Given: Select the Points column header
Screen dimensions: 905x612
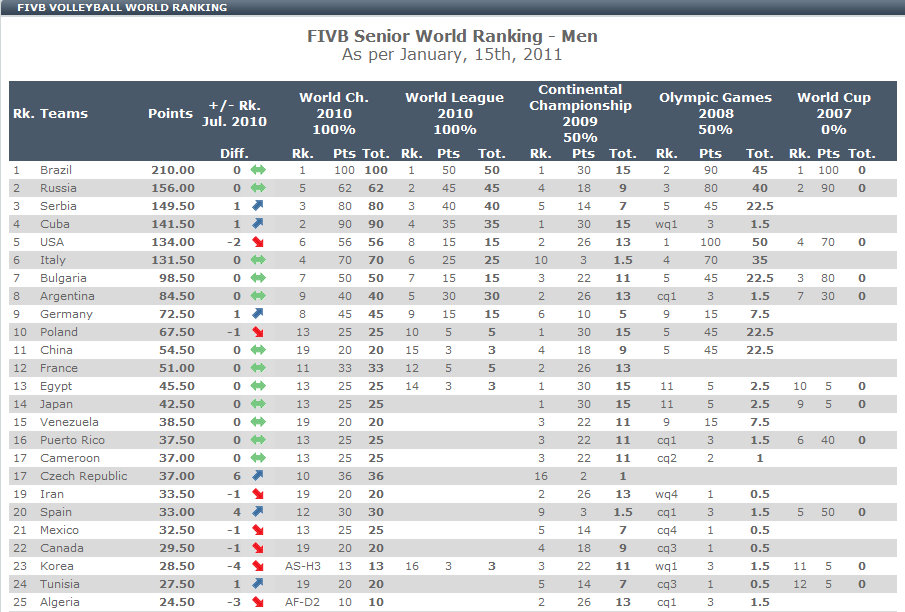Looking at the screenshot, I should coord(170,113).
